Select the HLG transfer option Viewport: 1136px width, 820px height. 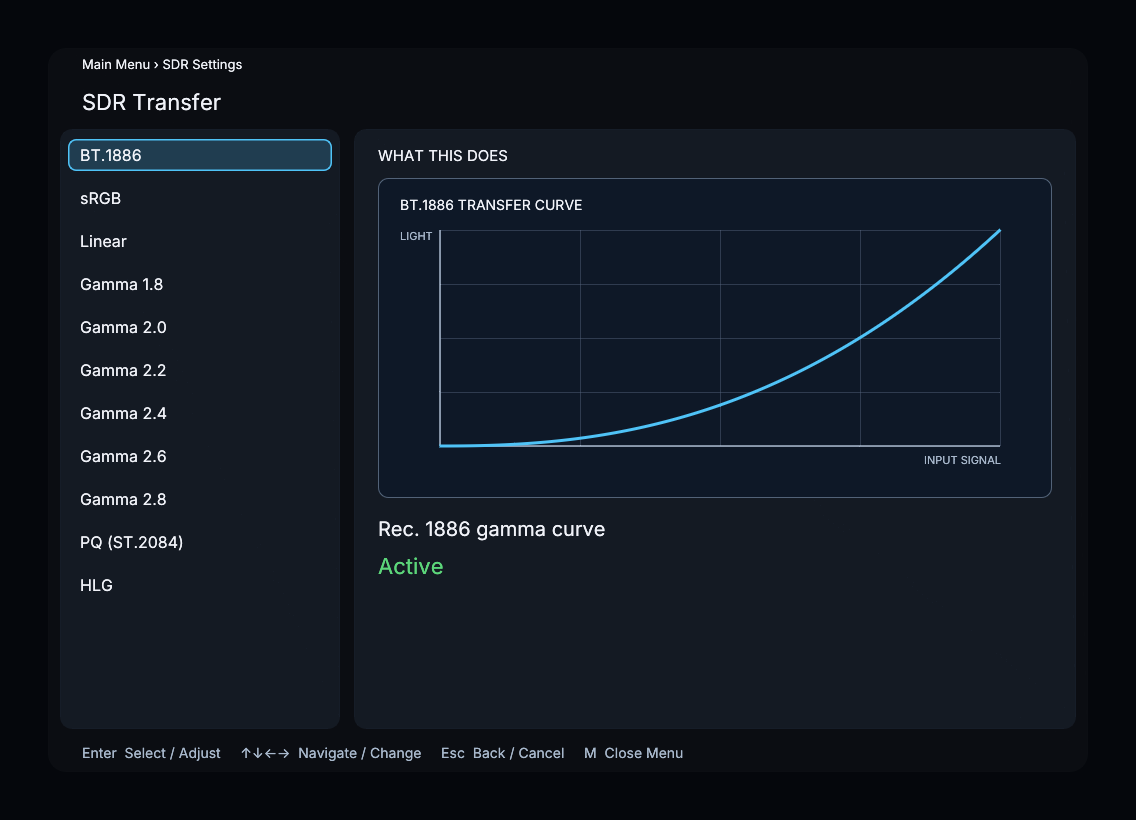click(x=200, y=585)
